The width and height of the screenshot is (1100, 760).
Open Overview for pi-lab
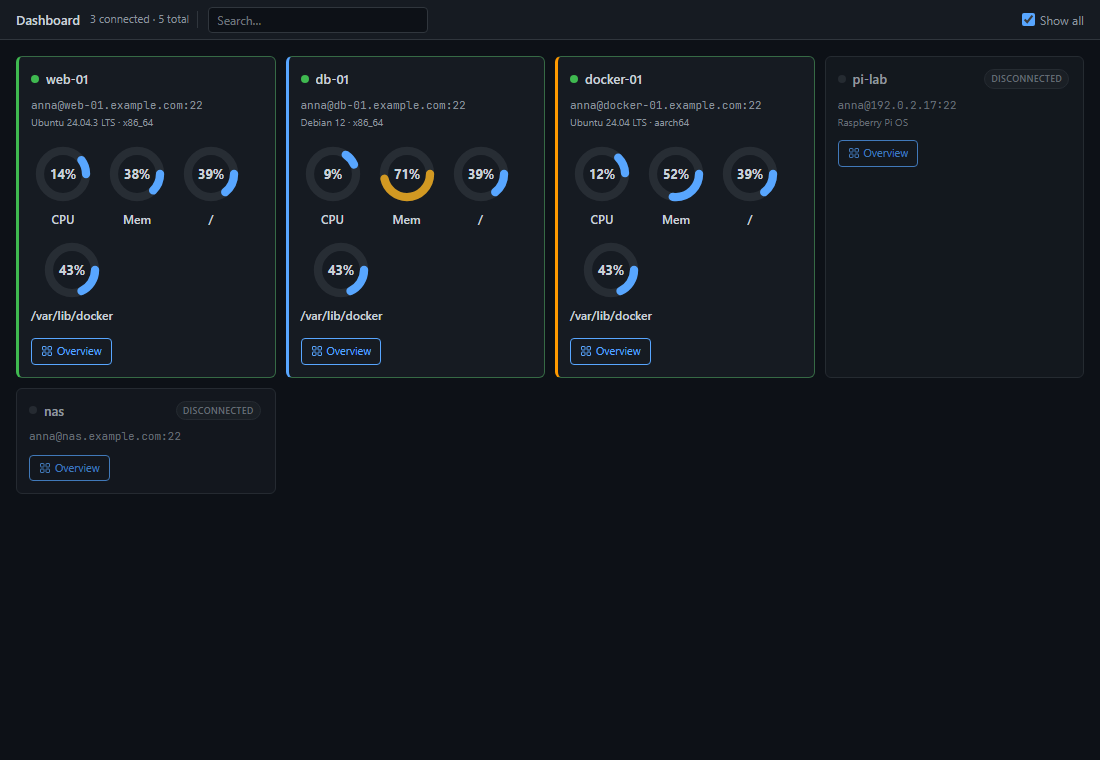pos(878,154)
